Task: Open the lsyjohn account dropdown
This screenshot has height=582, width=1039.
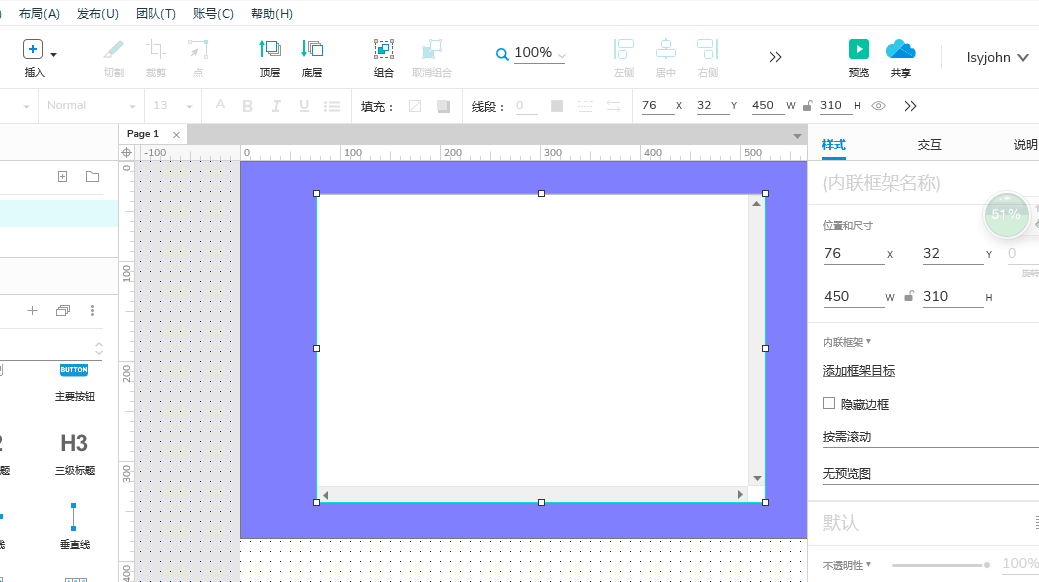Action: tap(997, 58)
